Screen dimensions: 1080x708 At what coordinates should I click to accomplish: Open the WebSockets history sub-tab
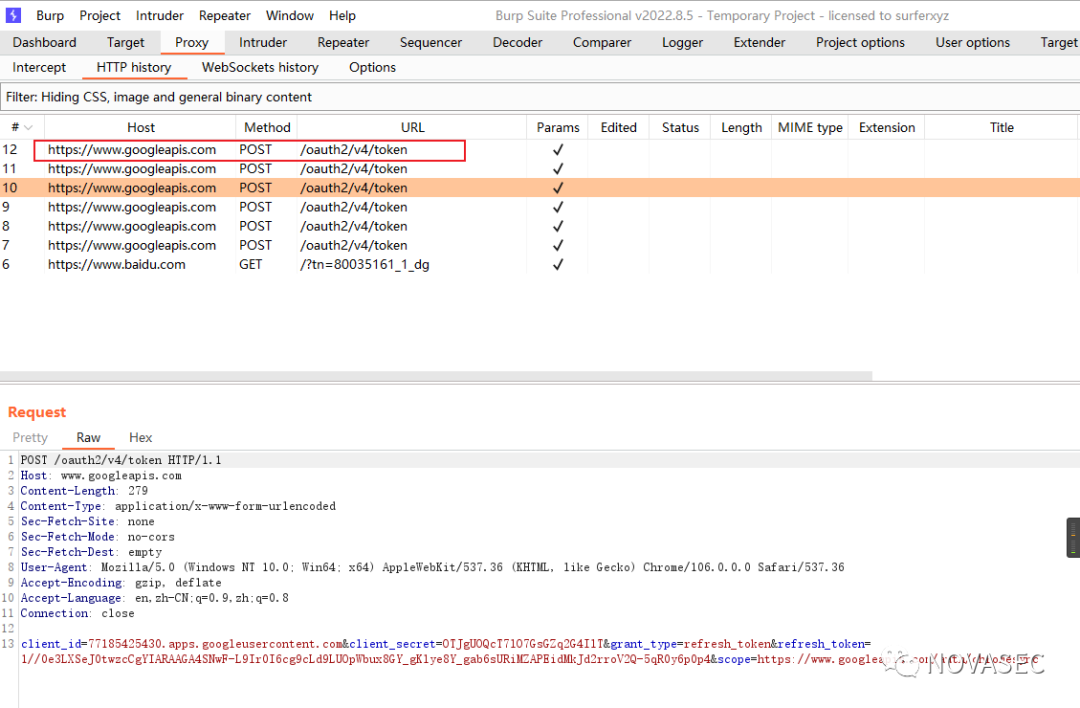click(260, 67)
